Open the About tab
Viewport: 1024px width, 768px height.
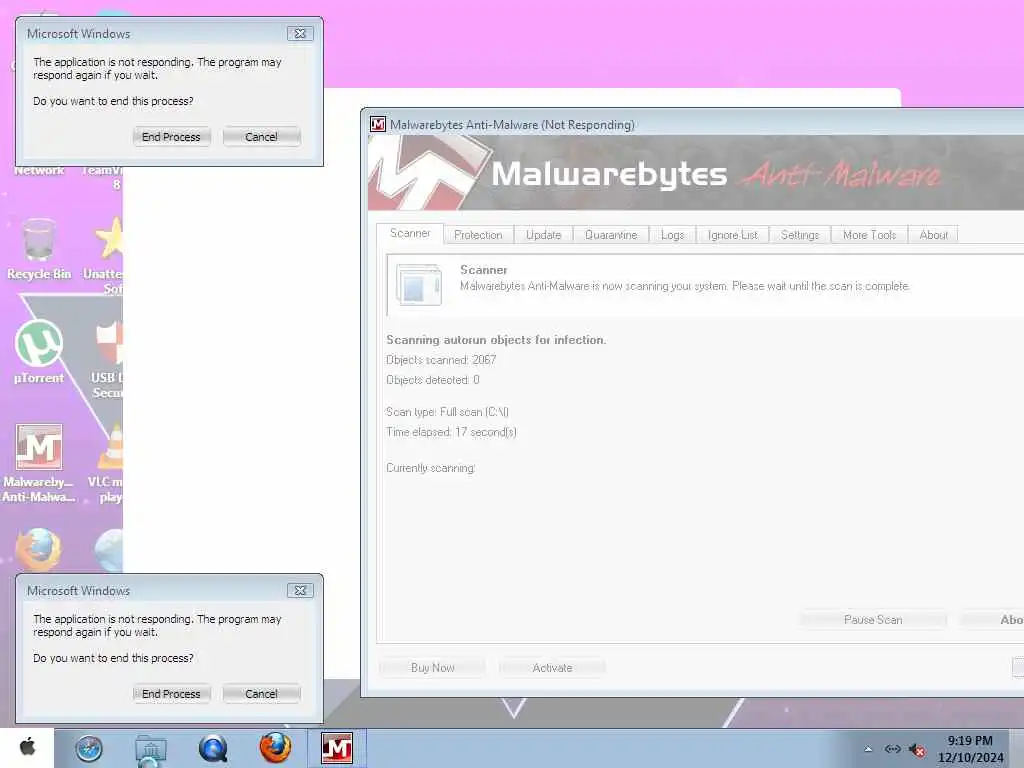pyautogui.click(x=933, y=234)
